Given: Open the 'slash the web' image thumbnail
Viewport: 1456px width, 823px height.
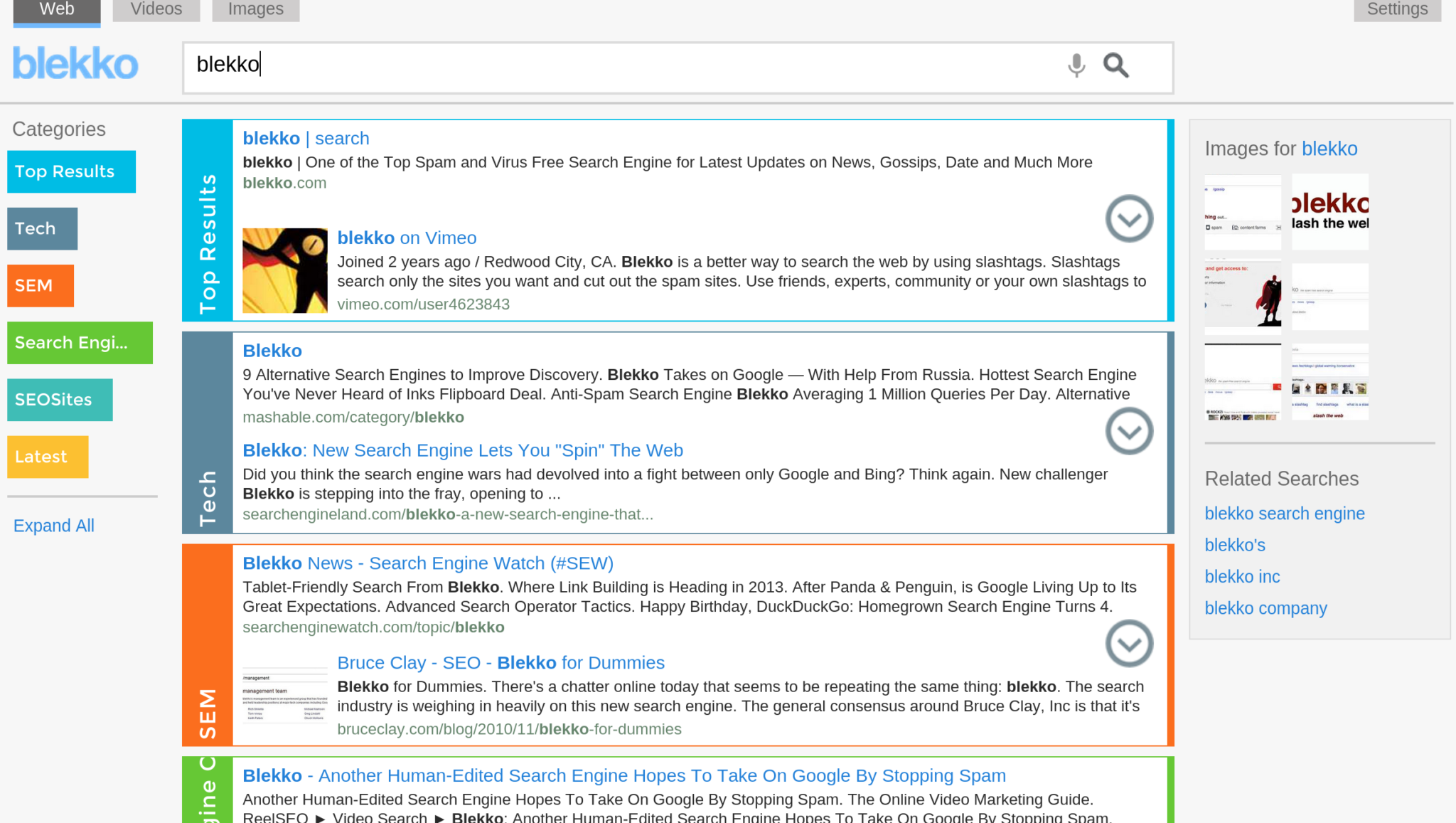Looking at the screenshot, I should click(x=1329, y=212).
